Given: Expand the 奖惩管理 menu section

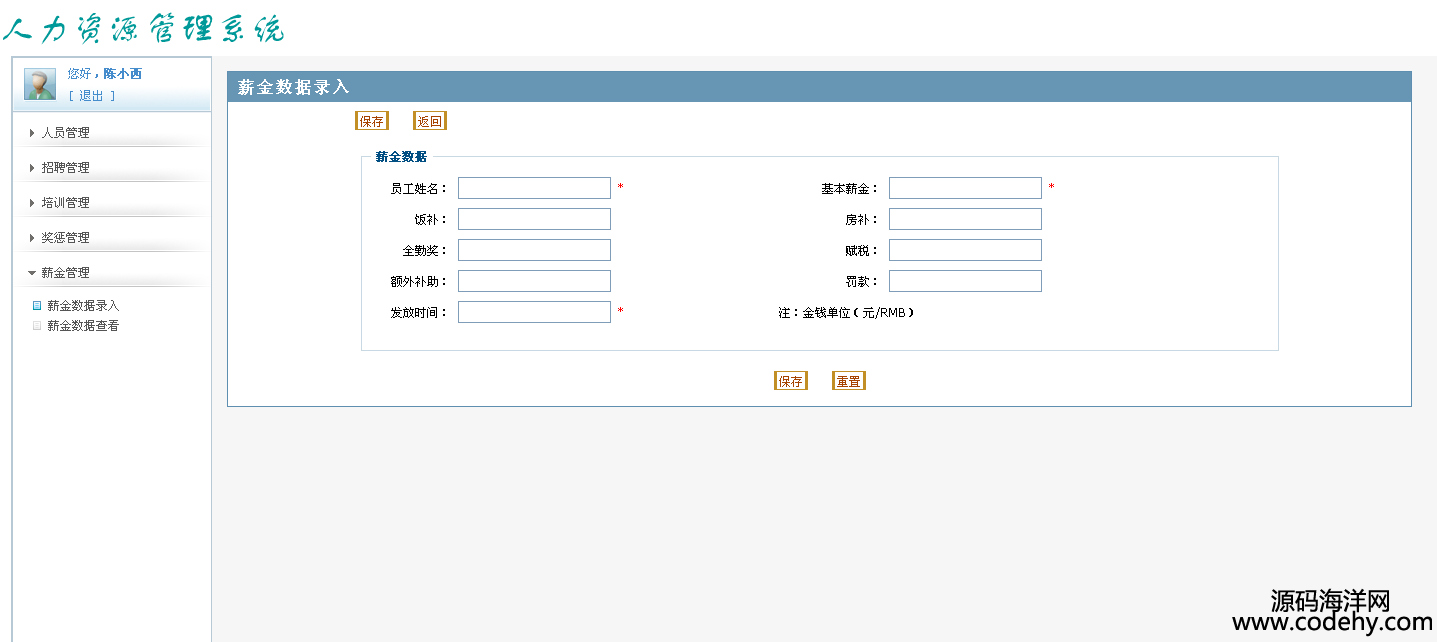Looking at the screenshot, I should tap(65, 238).
